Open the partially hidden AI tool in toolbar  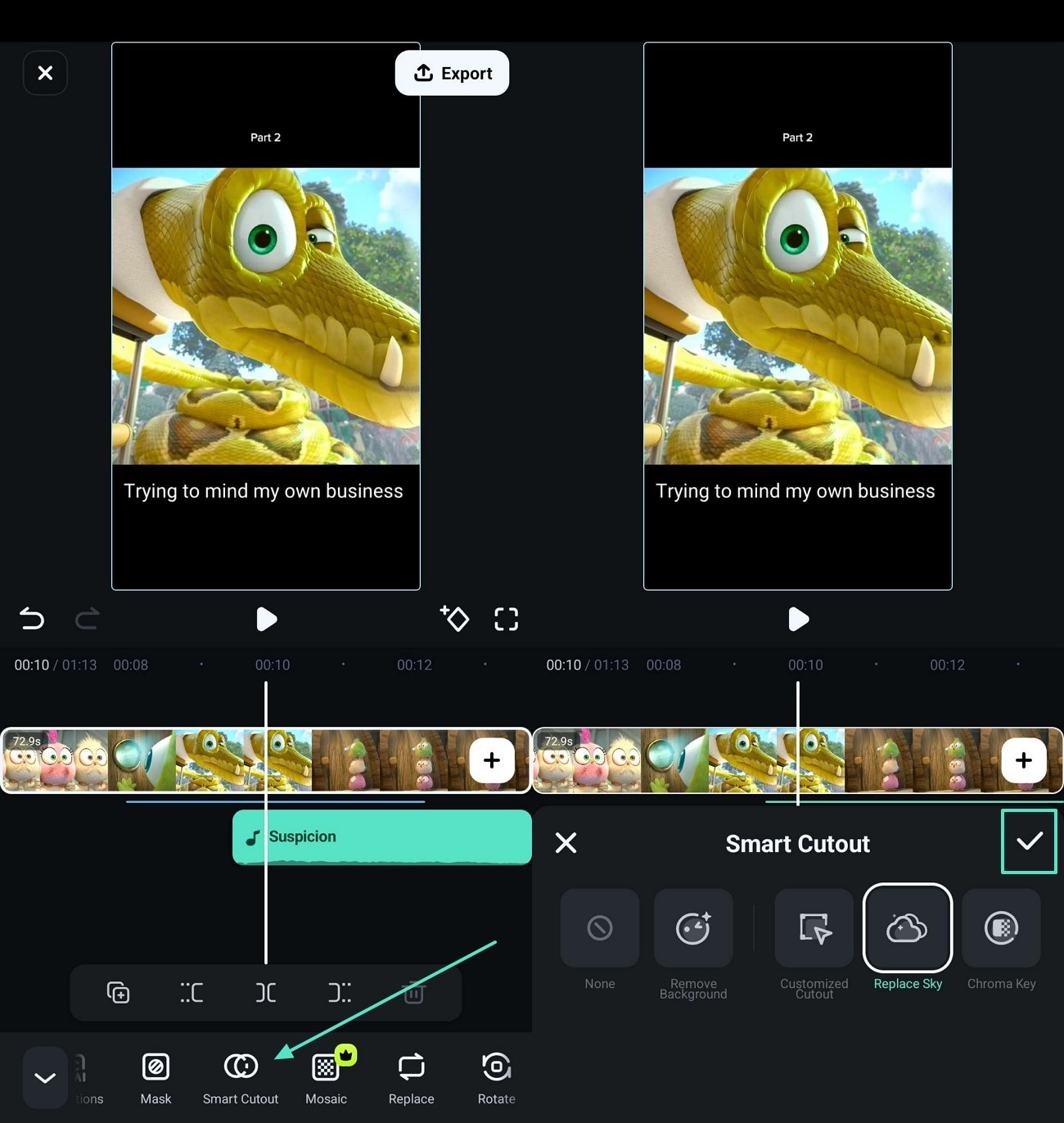coord(87,1079)
